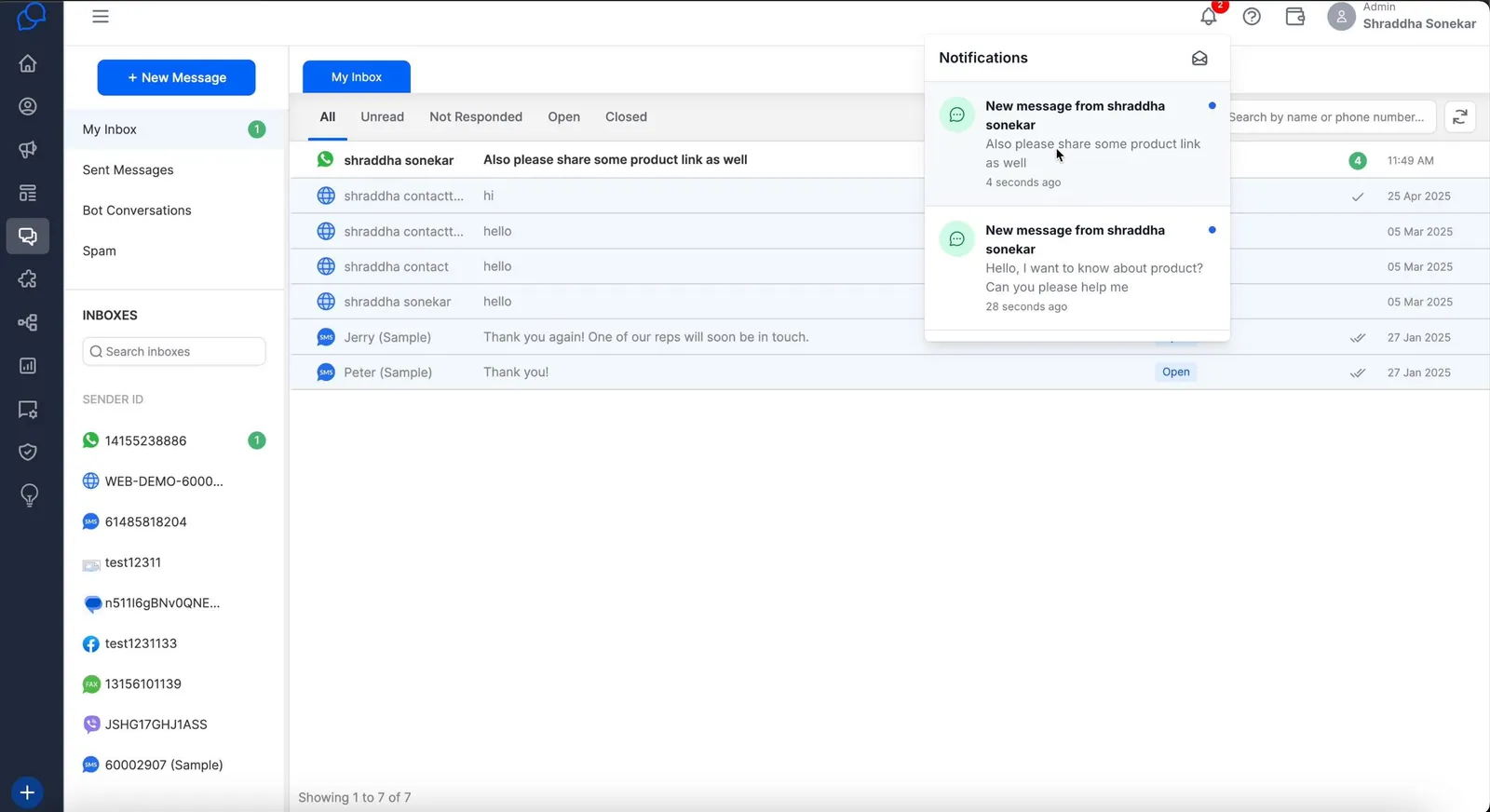
Task: Open the wallet icon in header
Action: (1294, 16)
